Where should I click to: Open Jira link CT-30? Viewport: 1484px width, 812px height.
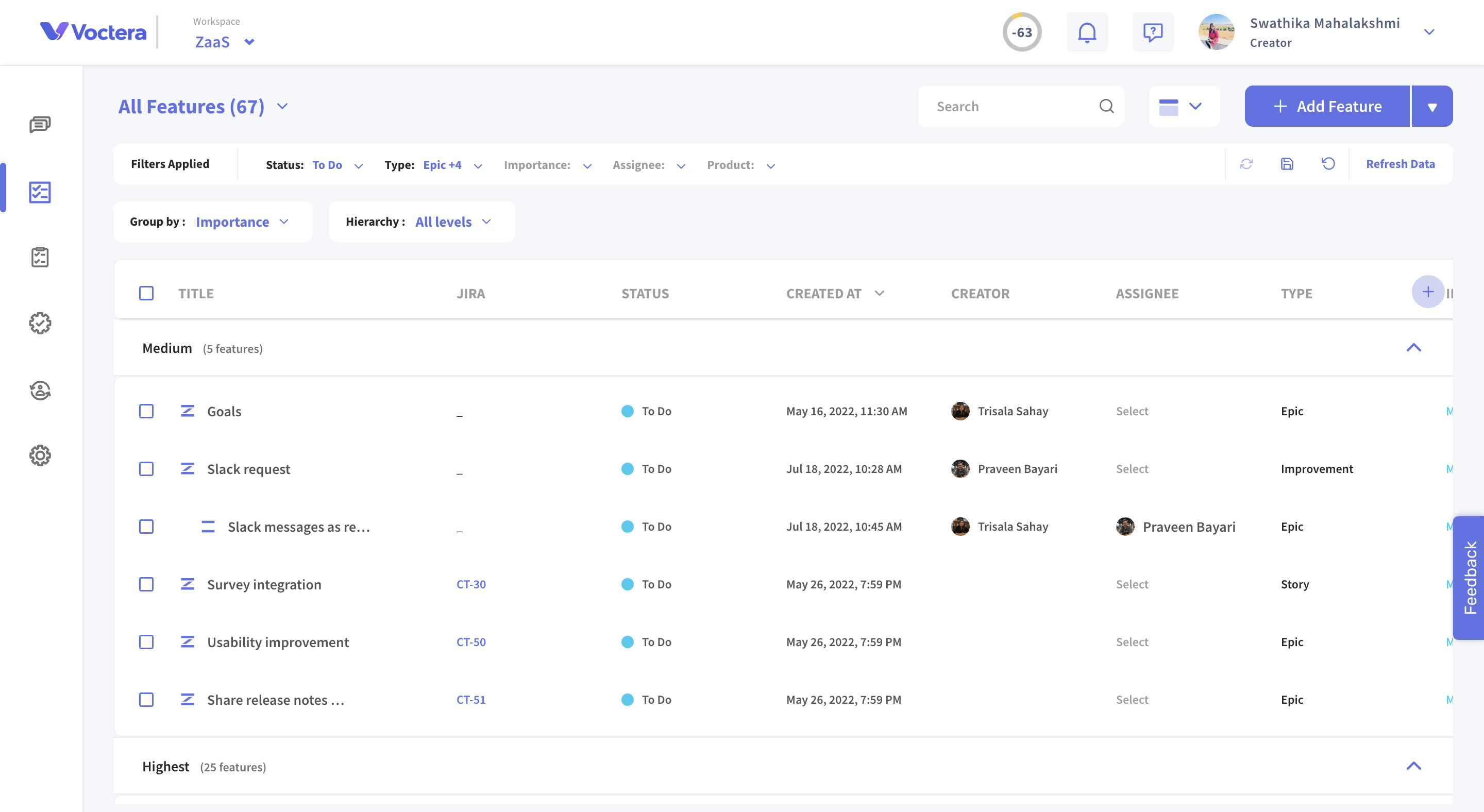pyautogui.click(x=471, y=584)
